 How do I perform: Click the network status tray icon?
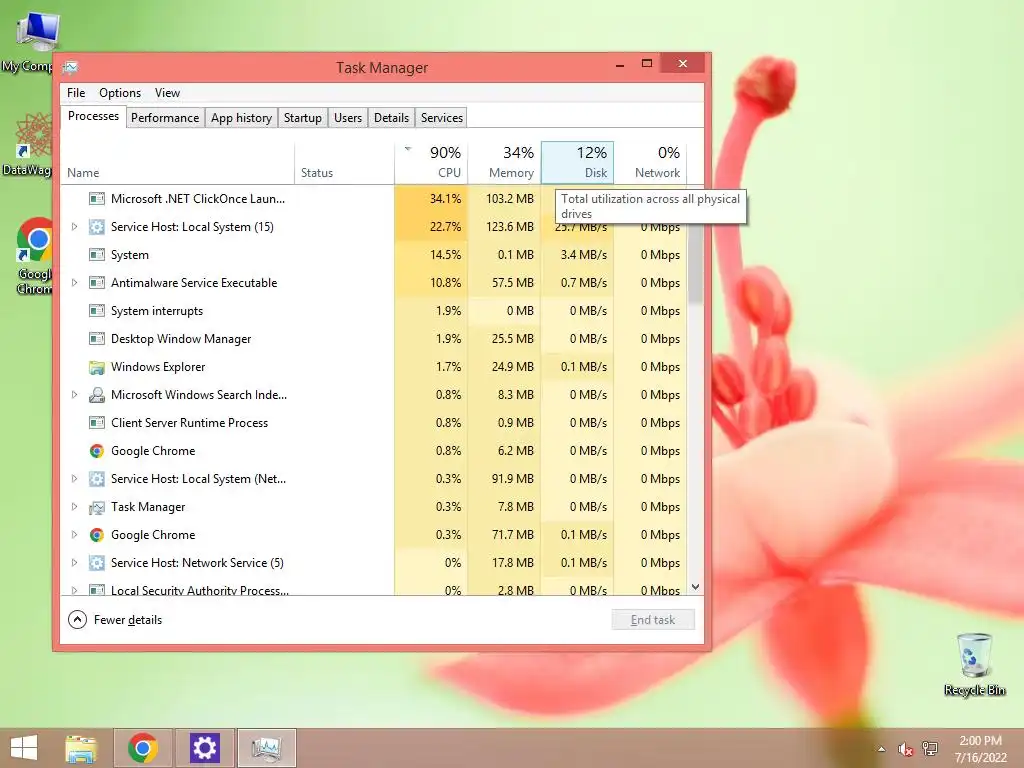click(x=930, y=749)
